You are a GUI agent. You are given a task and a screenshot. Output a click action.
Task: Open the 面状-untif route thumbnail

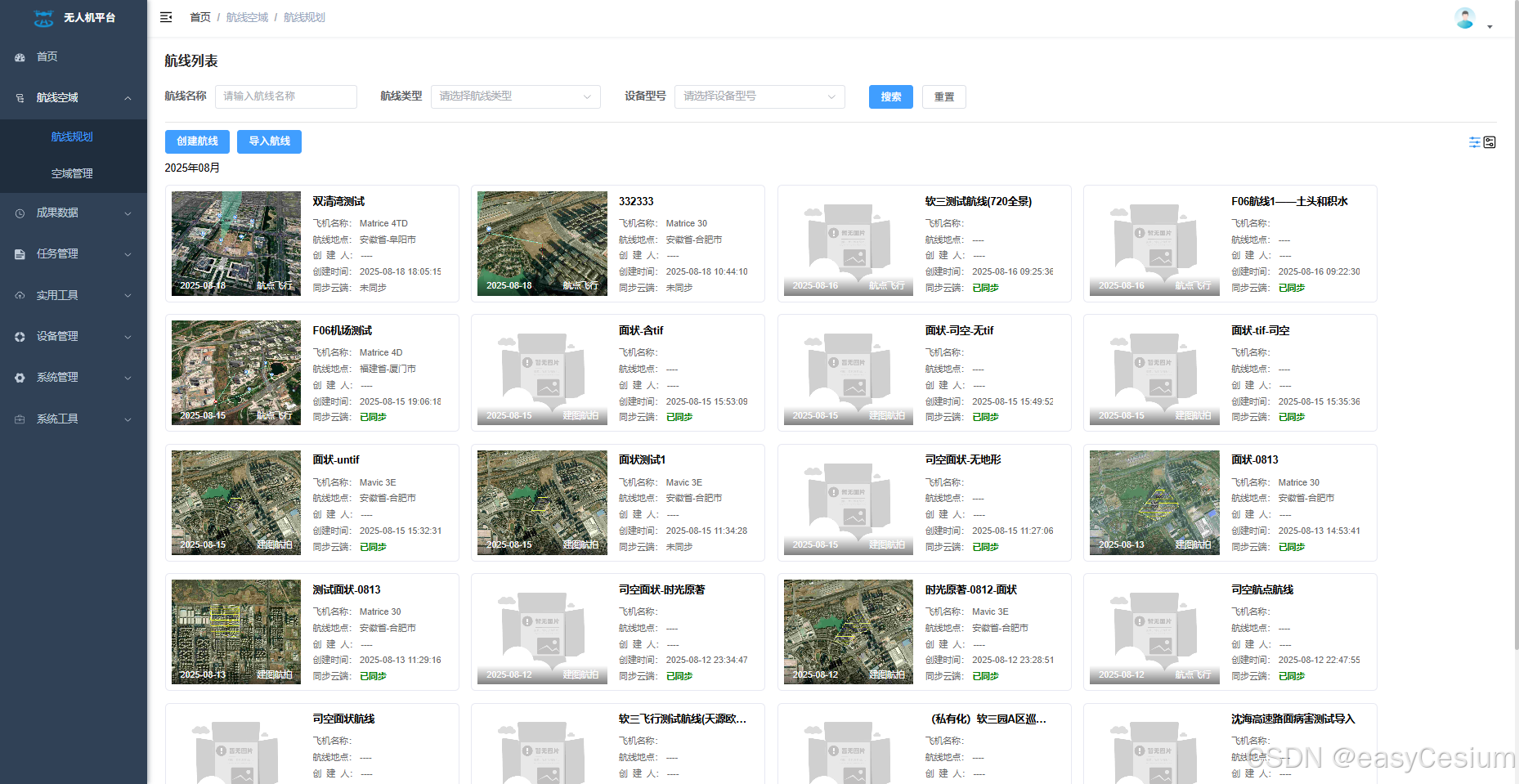(236, 503)
